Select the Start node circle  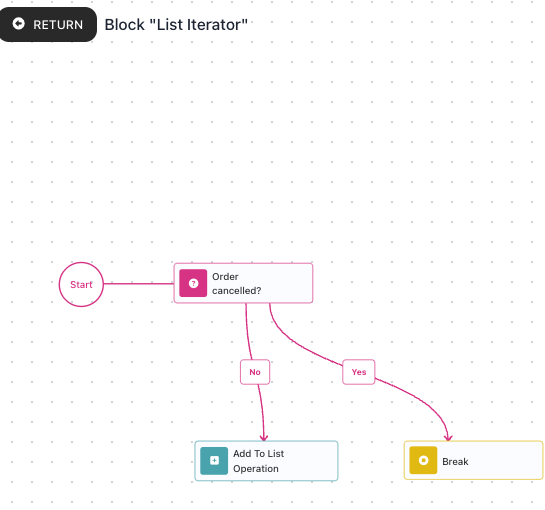(x=81, y=284)
